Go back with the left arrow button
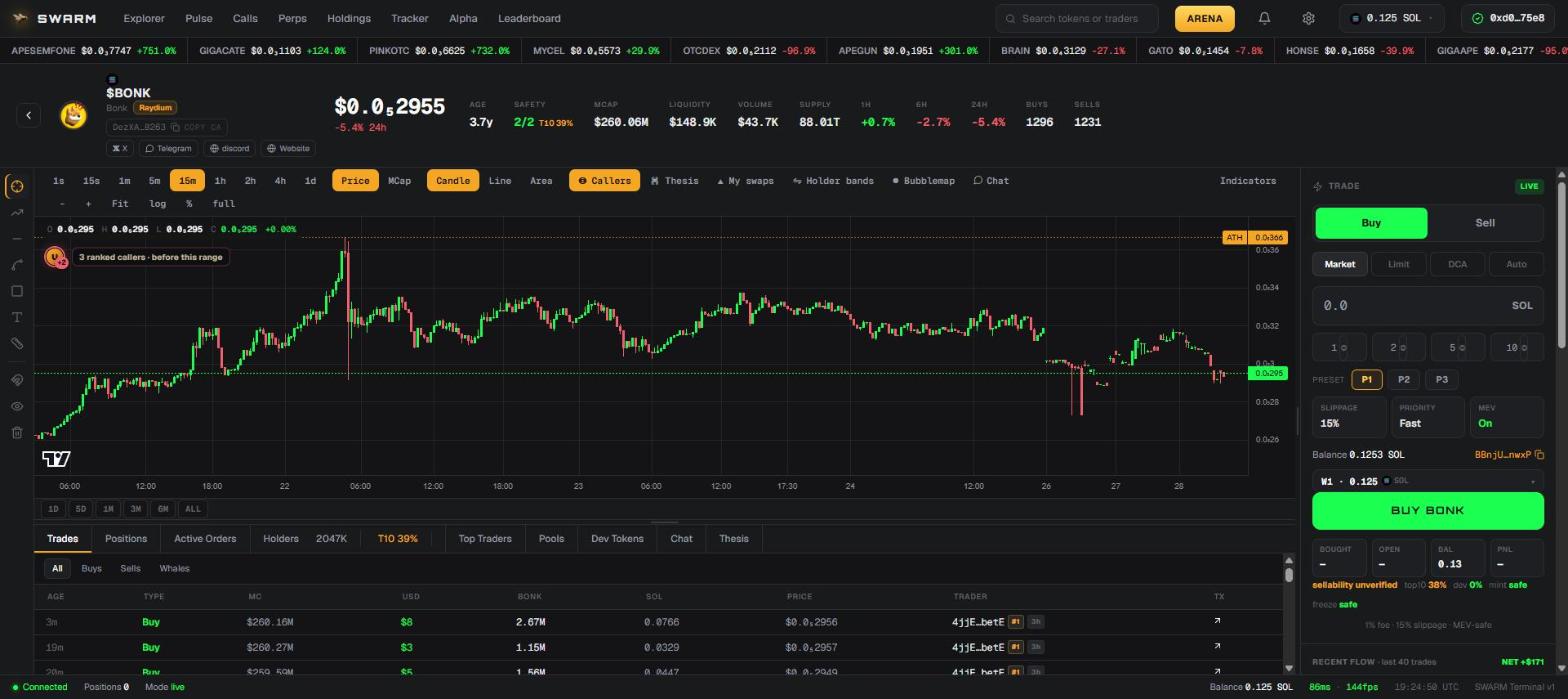This screenshot has width=1568, height=699. coord(29,116)
